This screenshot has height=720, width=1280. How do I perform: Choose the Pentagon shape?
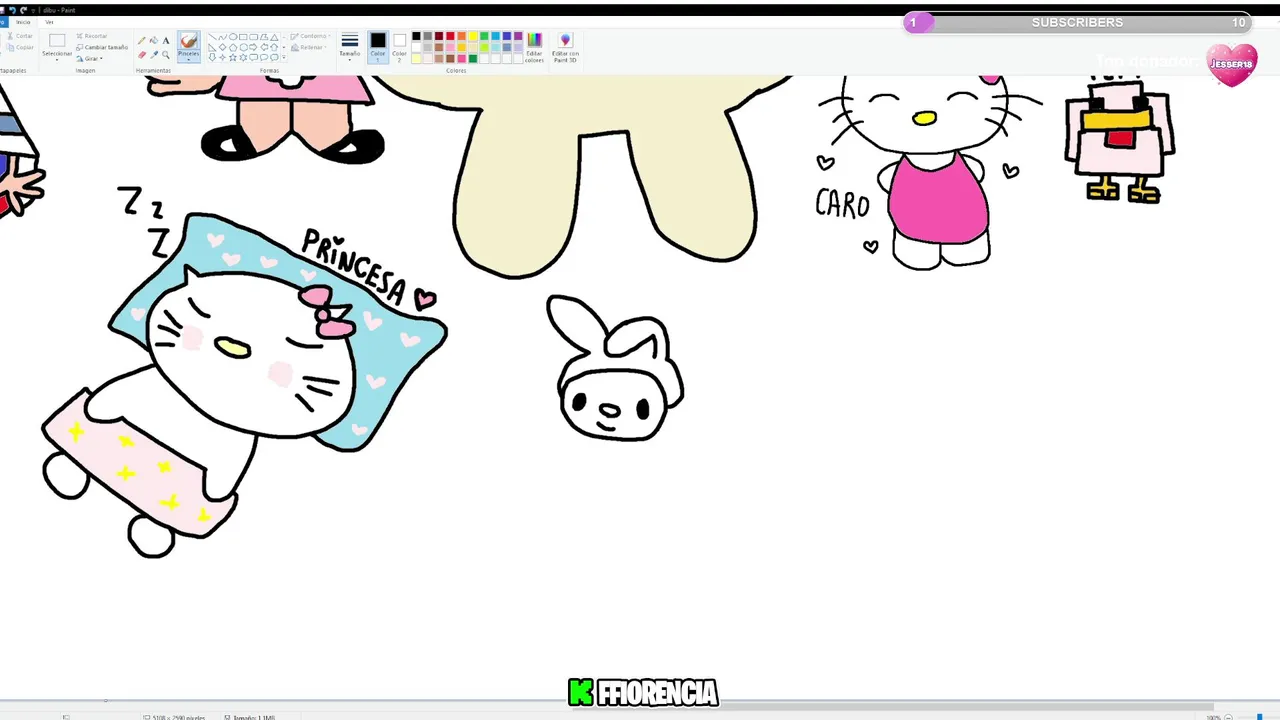[233, 47]
